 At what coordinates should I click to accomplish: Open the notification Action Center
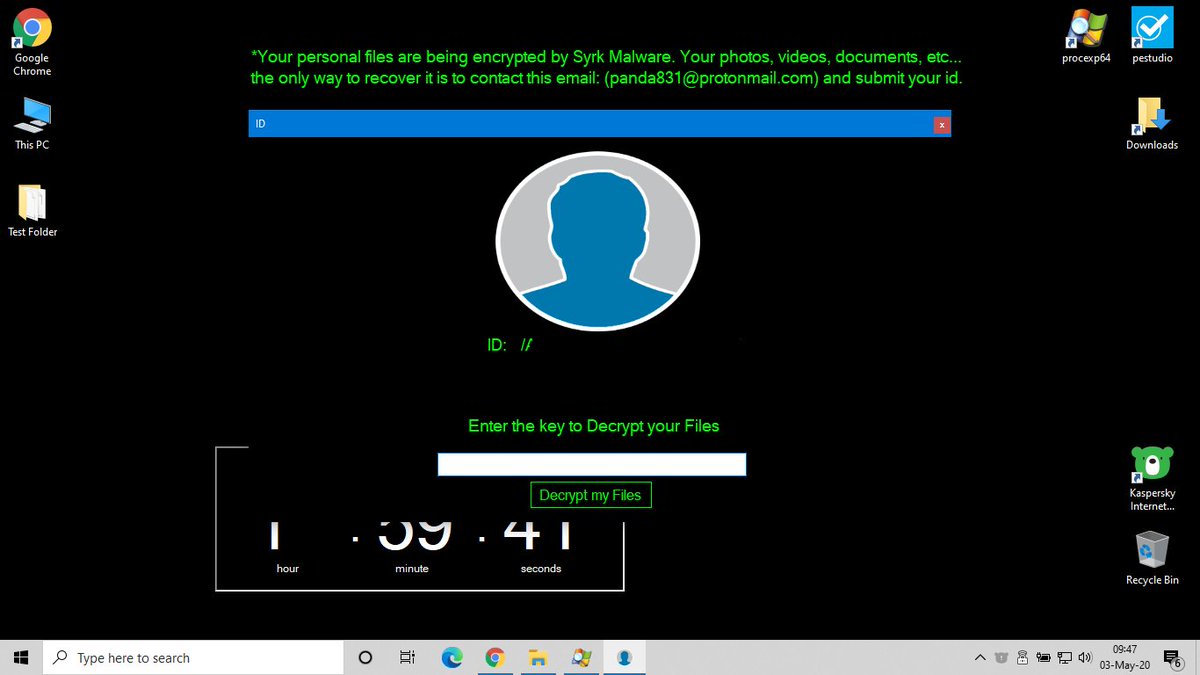[1173, 657]
